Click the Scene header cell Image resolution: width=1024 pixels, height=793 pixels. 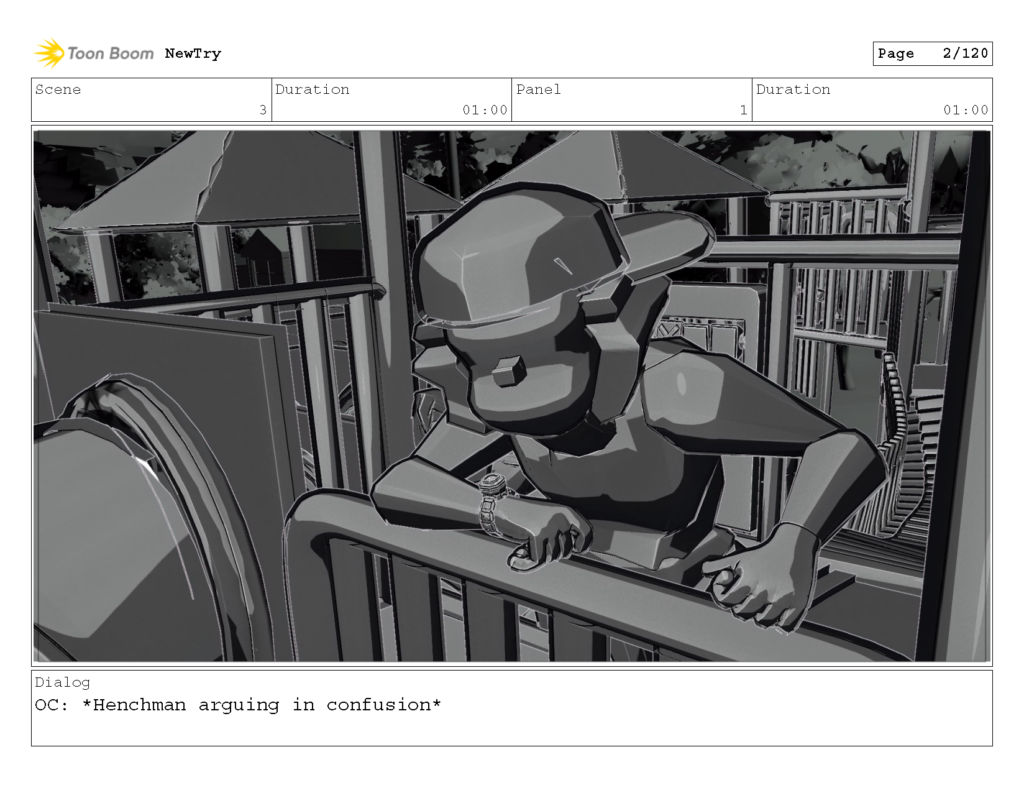click(x=57, y=89)
